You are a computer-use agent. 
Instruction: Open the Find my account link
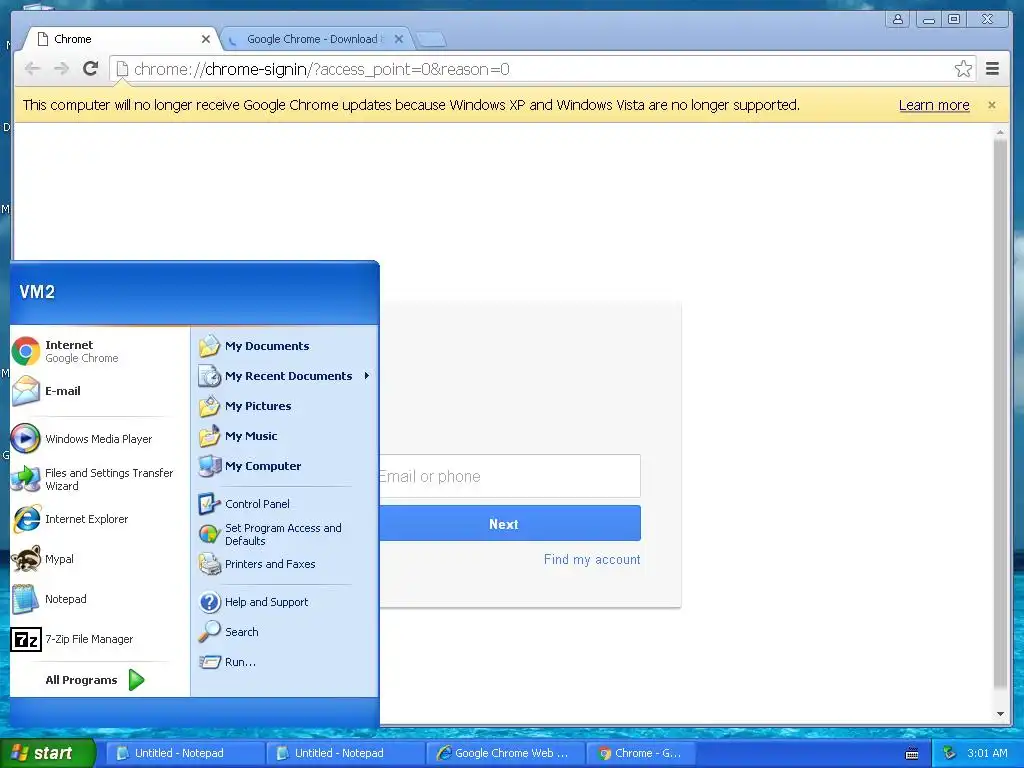pos(592,560)
